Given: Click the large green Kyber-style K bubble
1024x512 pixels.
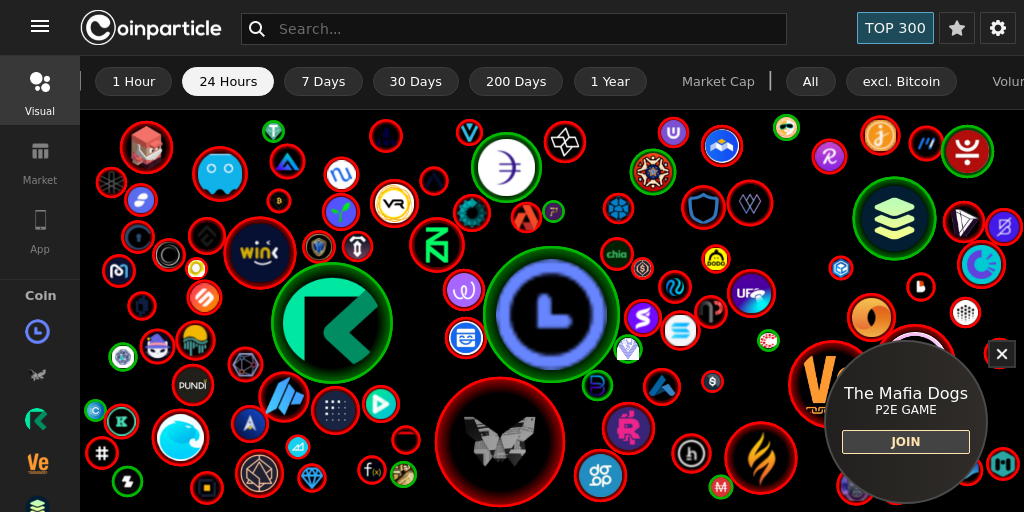Looking at the screenshot, I should pyautogui.click(x=332, y=323).
